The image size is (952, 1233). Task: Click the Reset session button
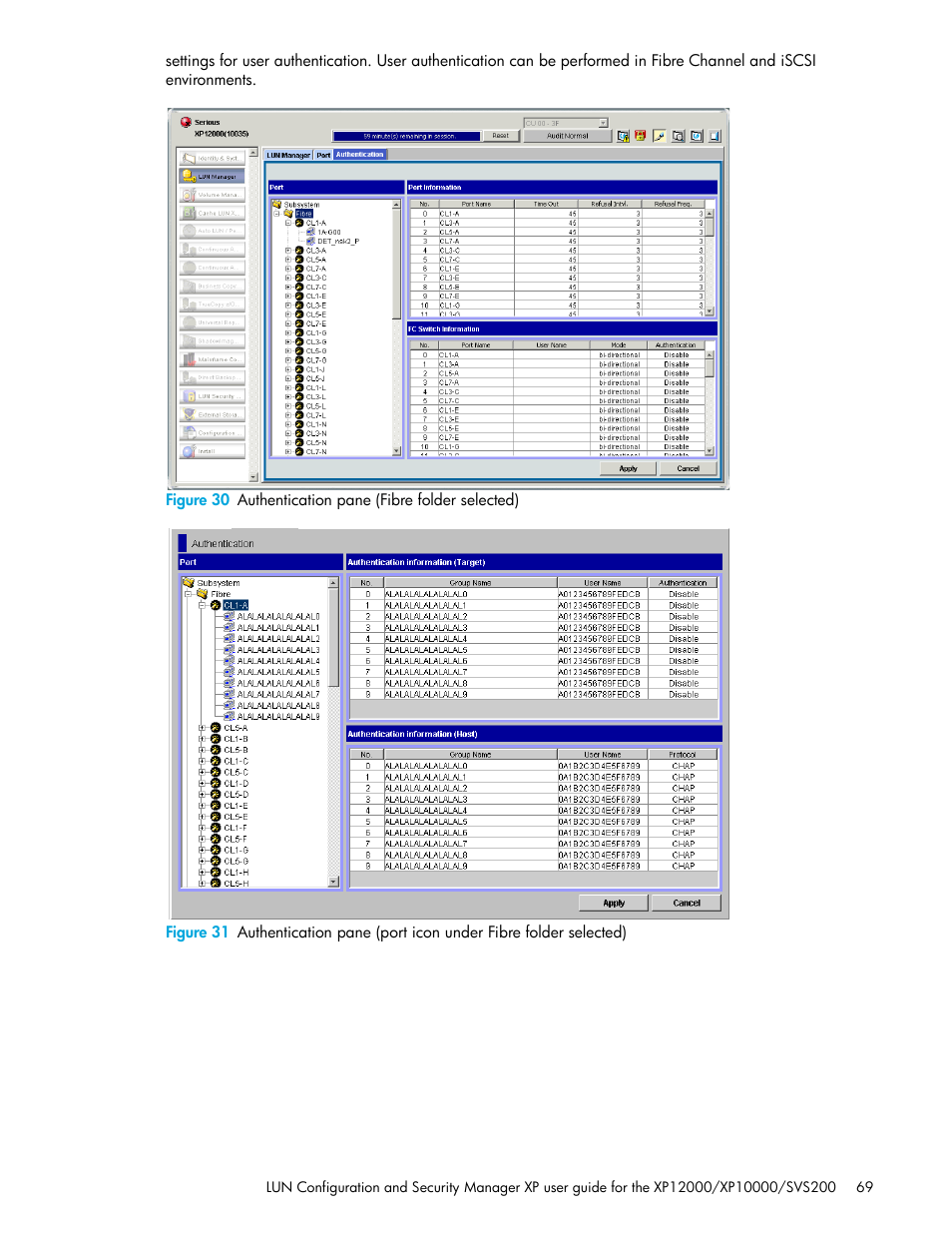click(x=501, y=136)
